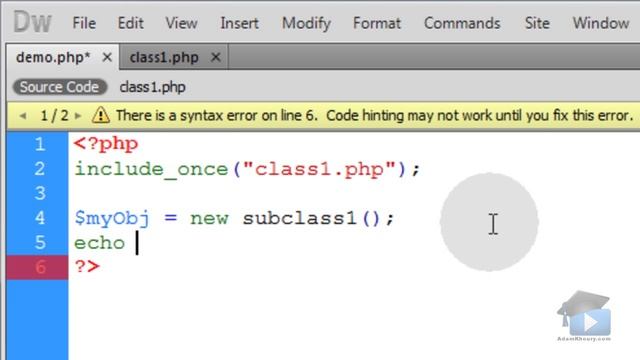Close the class1.php tab
This screenshot has width=640, height=360.
(x=216, y=58)
